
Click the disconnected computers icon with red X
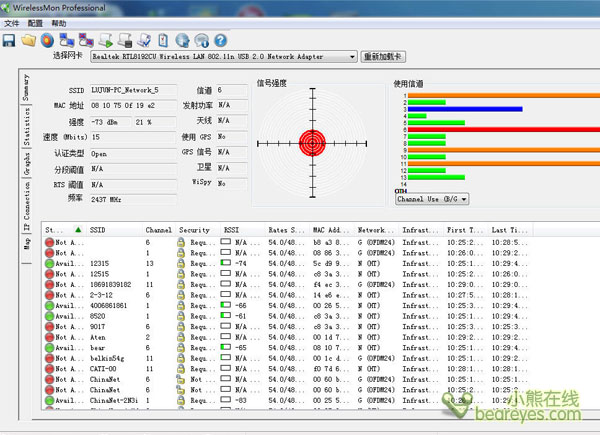[86, 40]
